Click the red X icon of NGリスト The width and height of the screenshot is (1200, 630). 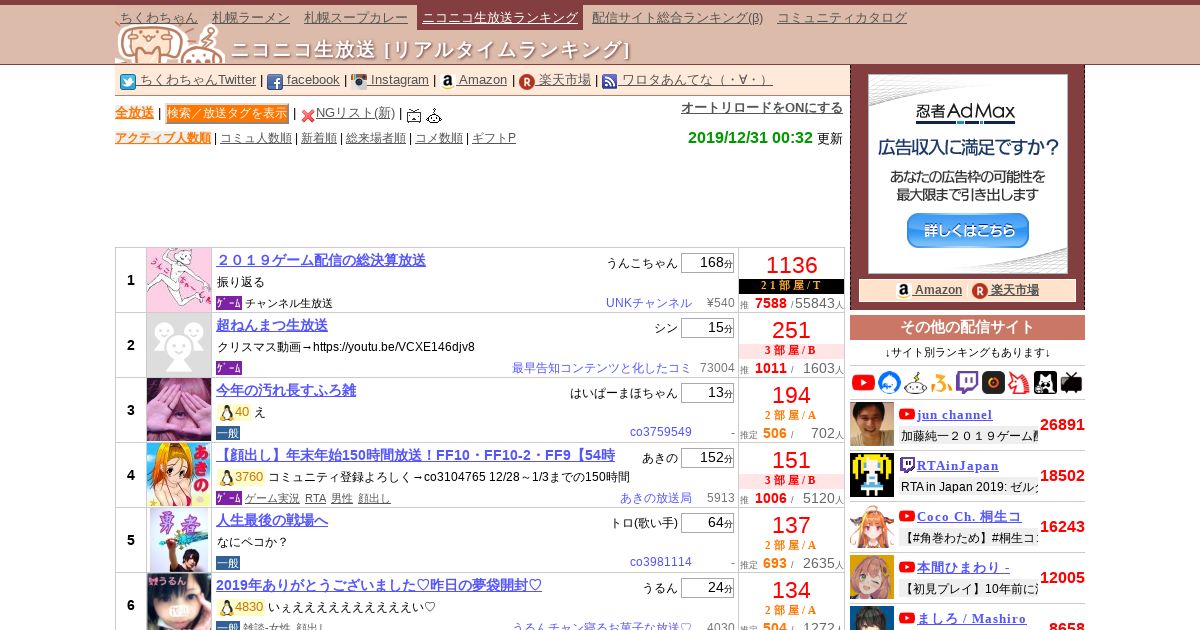coord(308,115)
